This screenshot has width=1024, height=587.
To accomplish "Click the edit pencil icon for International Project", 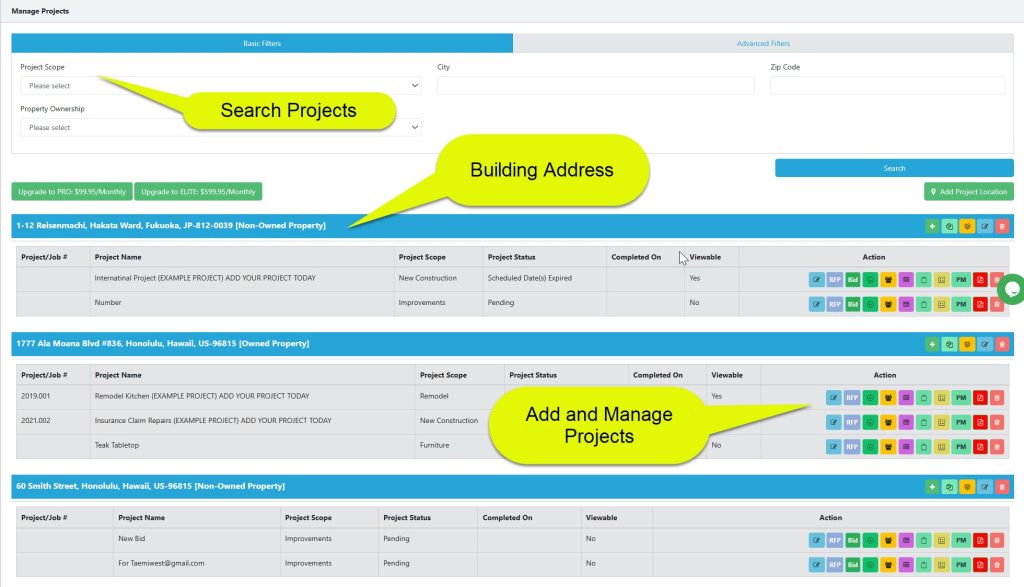I will point(816,279).
